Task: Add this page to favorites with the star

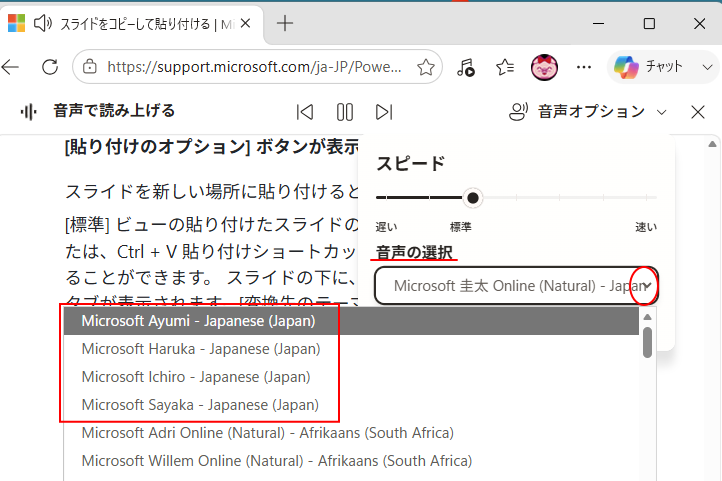Action: pyautogui.click(x=425, y=67)
